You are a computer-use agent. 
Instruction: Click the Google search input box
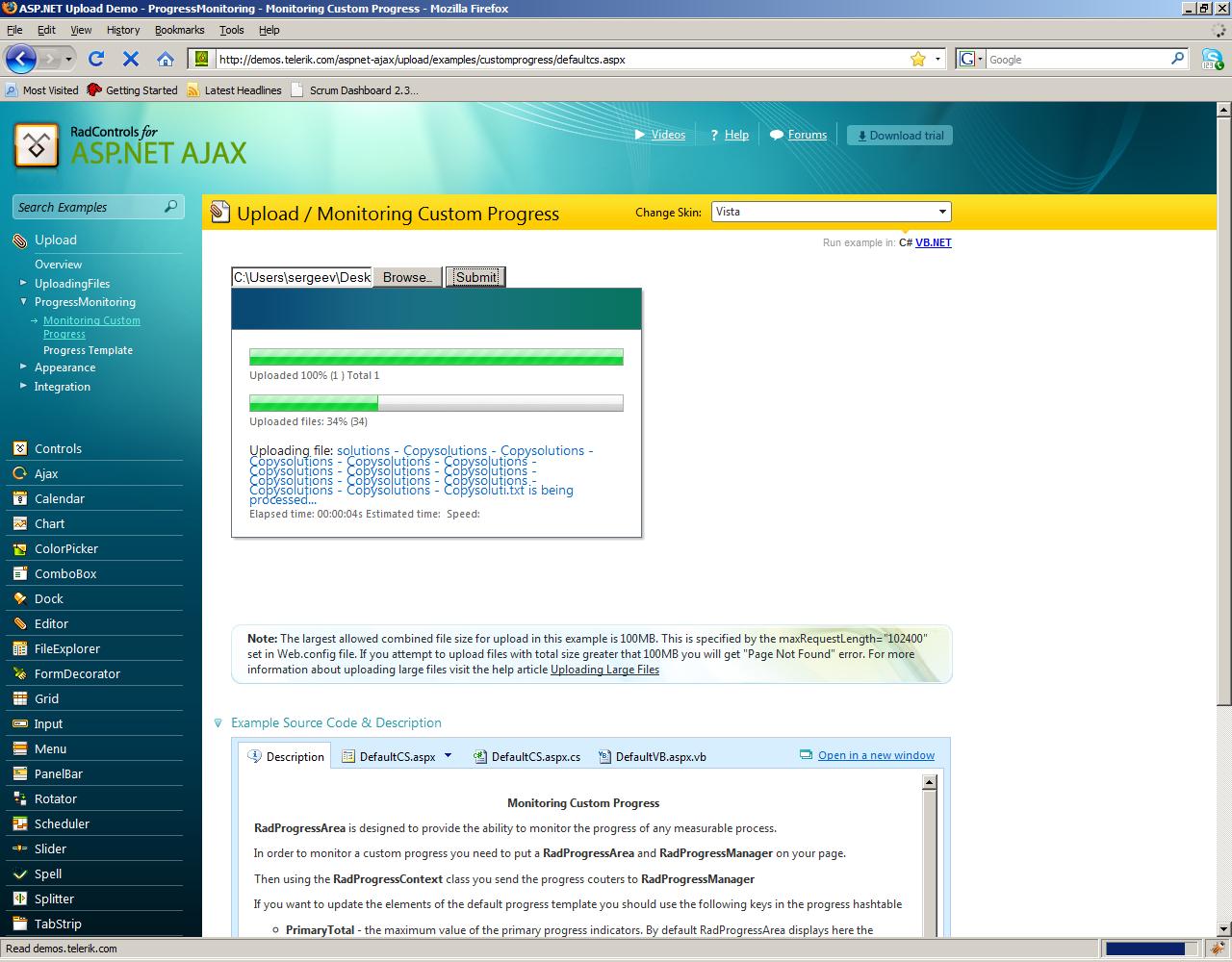1076,59
